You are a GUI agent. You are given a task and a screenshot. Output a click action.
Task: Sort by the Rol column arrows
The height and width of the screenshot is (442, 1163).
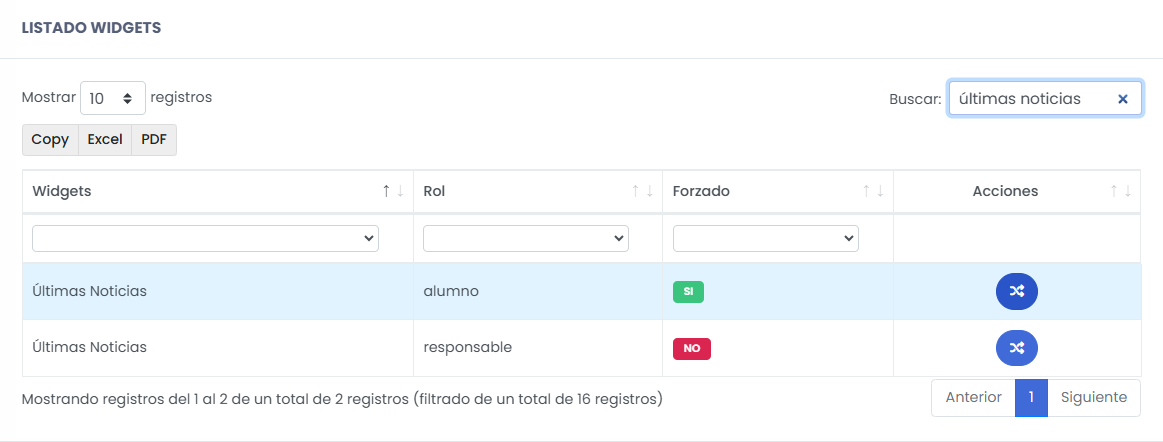642,191
